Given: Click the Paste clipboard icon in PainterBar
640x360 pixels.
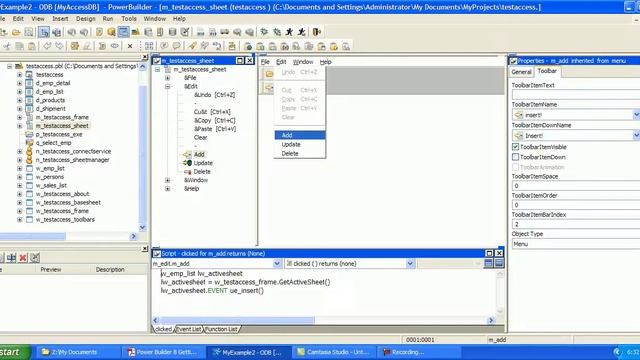Looking at the screenshot, I should point(31,46).
